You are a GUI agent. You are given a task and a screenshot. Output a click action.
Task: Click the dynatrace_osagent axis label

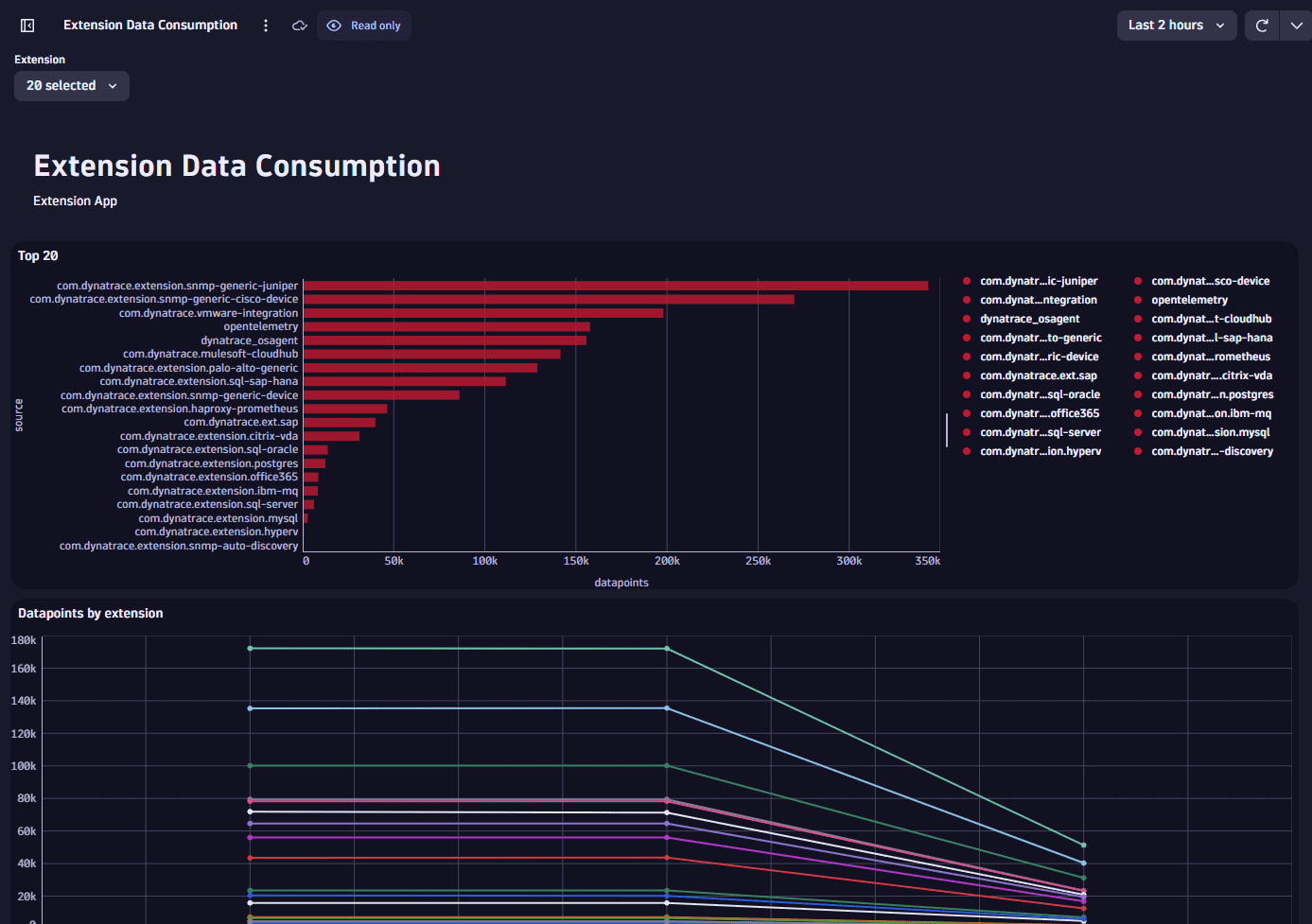(x=249, y=340)
